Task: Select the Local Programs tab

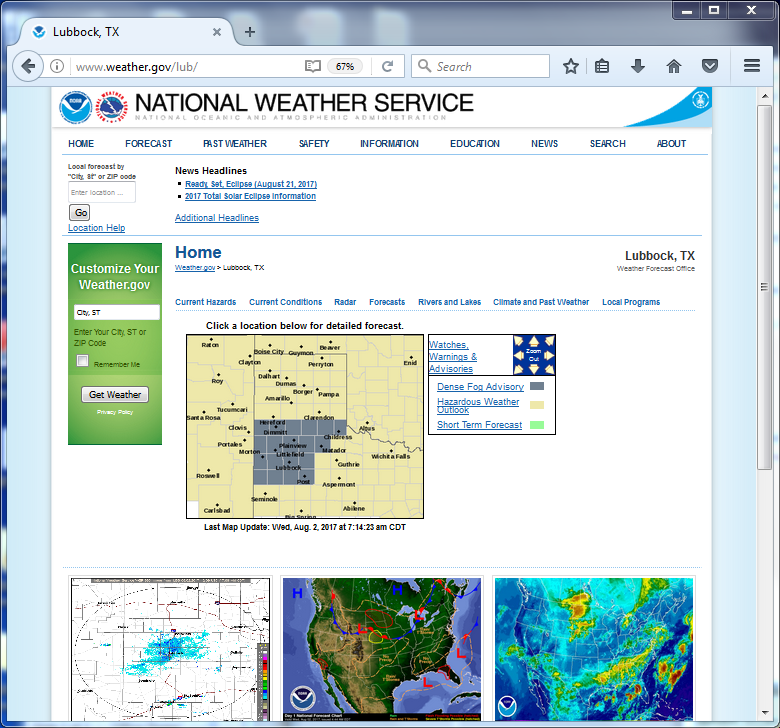Action: click(631, 302)
